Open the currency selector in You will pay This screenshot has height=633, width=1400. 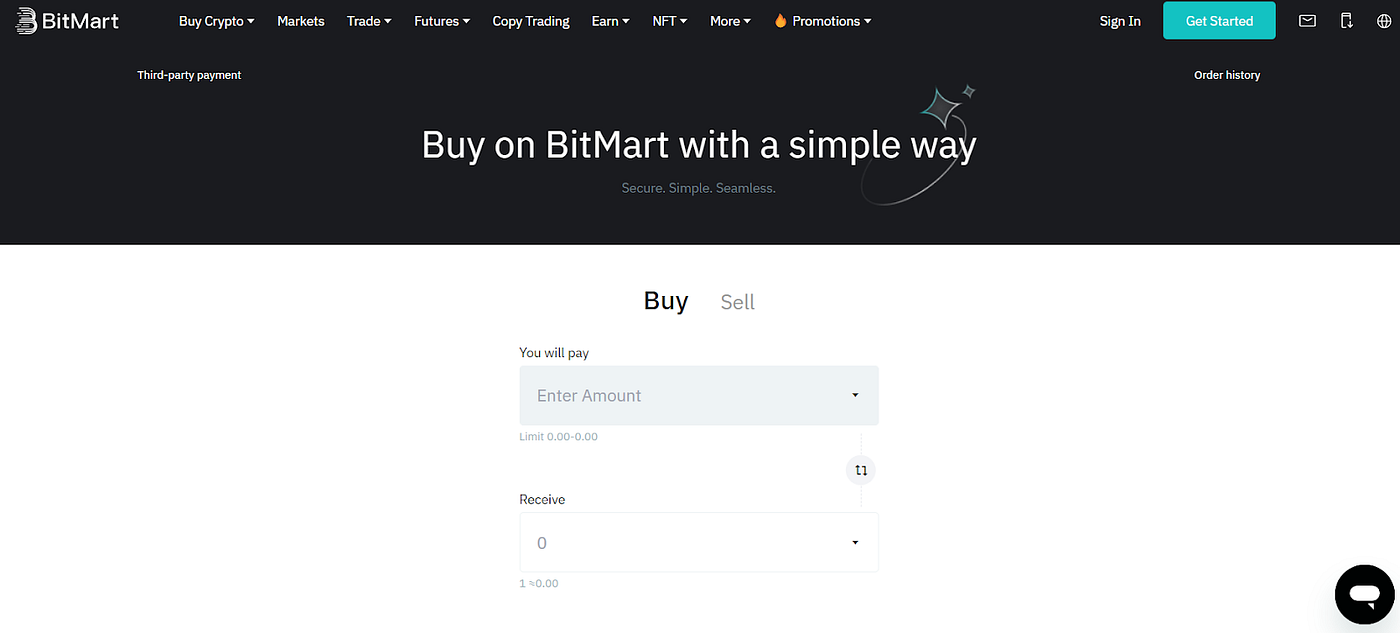pyautogui.click(x=855, y=395)
